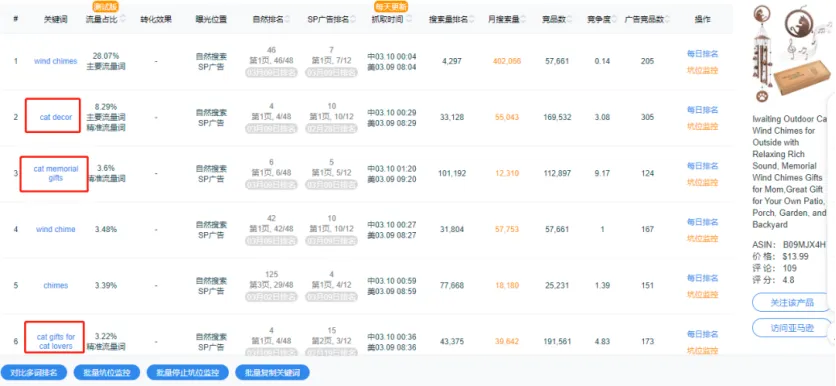
Task: Open the 'cat gifts for cat lovers' keyword
Action: coord(55,341)
